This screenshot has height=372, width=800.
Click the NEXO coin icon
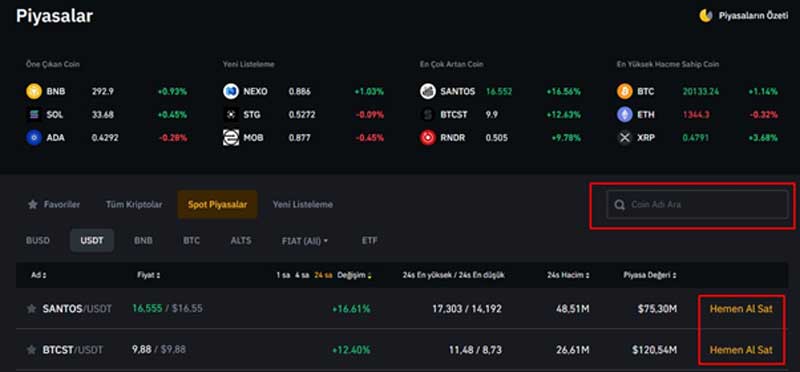[231, 92]
